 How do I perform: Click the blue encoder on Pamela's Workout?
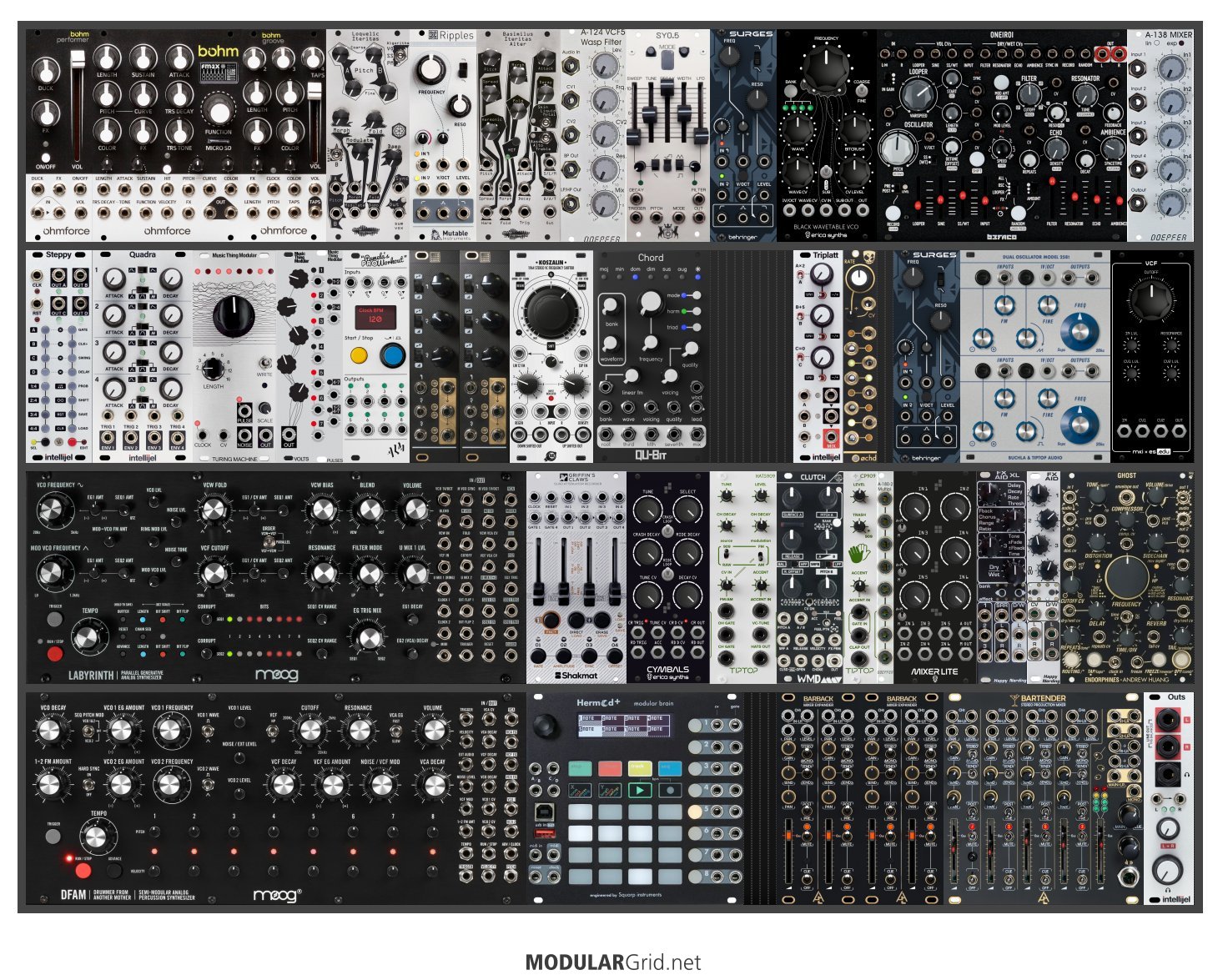[392, 356]
